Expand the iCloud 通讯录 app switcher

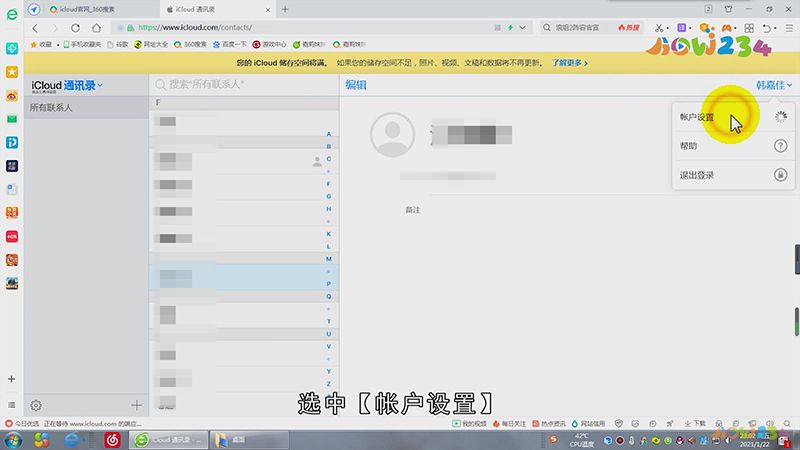click(67, 86)
